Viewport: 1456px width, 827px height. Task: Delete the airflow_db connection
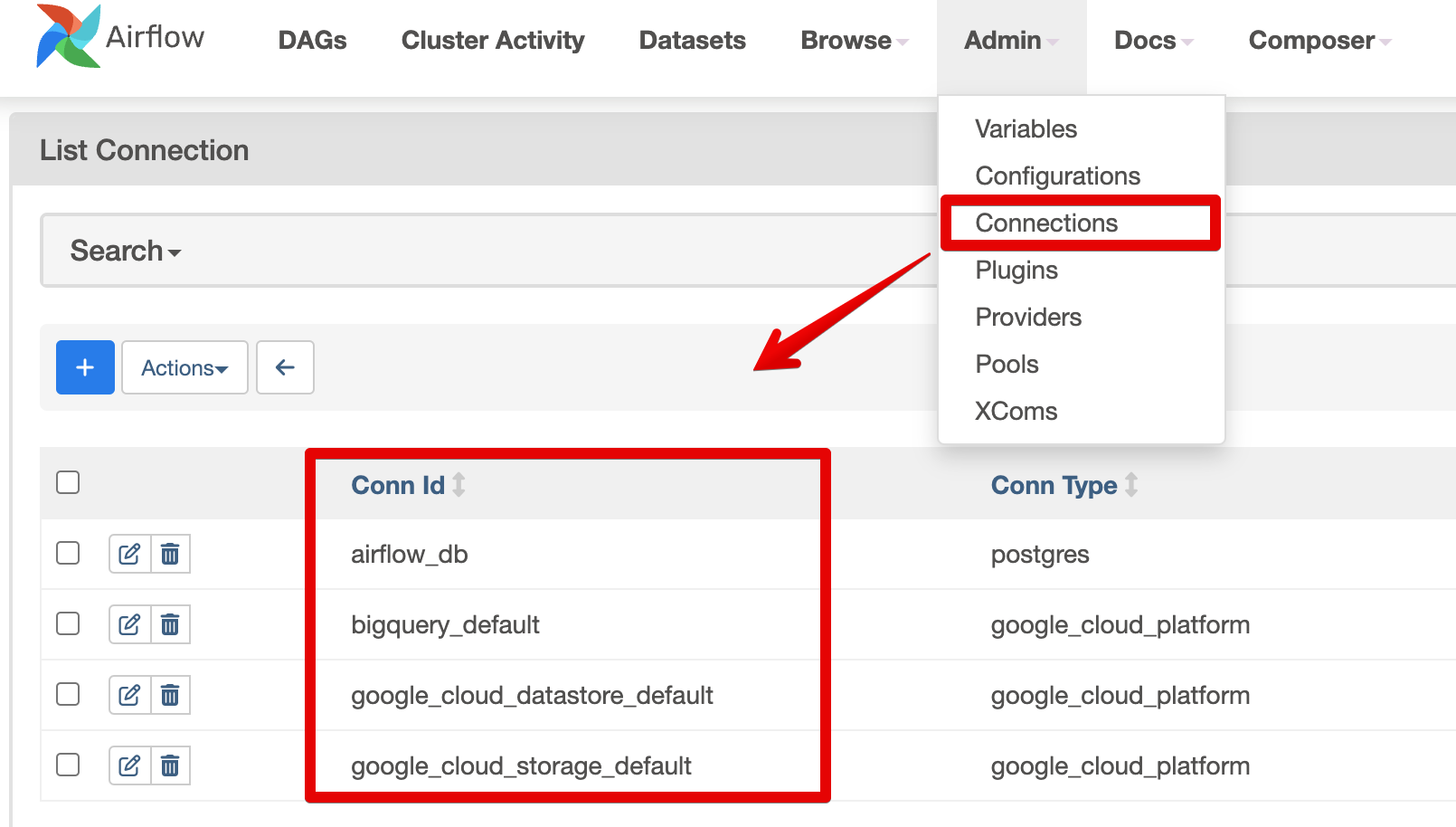pyautogui.click(x=170, y=554)
